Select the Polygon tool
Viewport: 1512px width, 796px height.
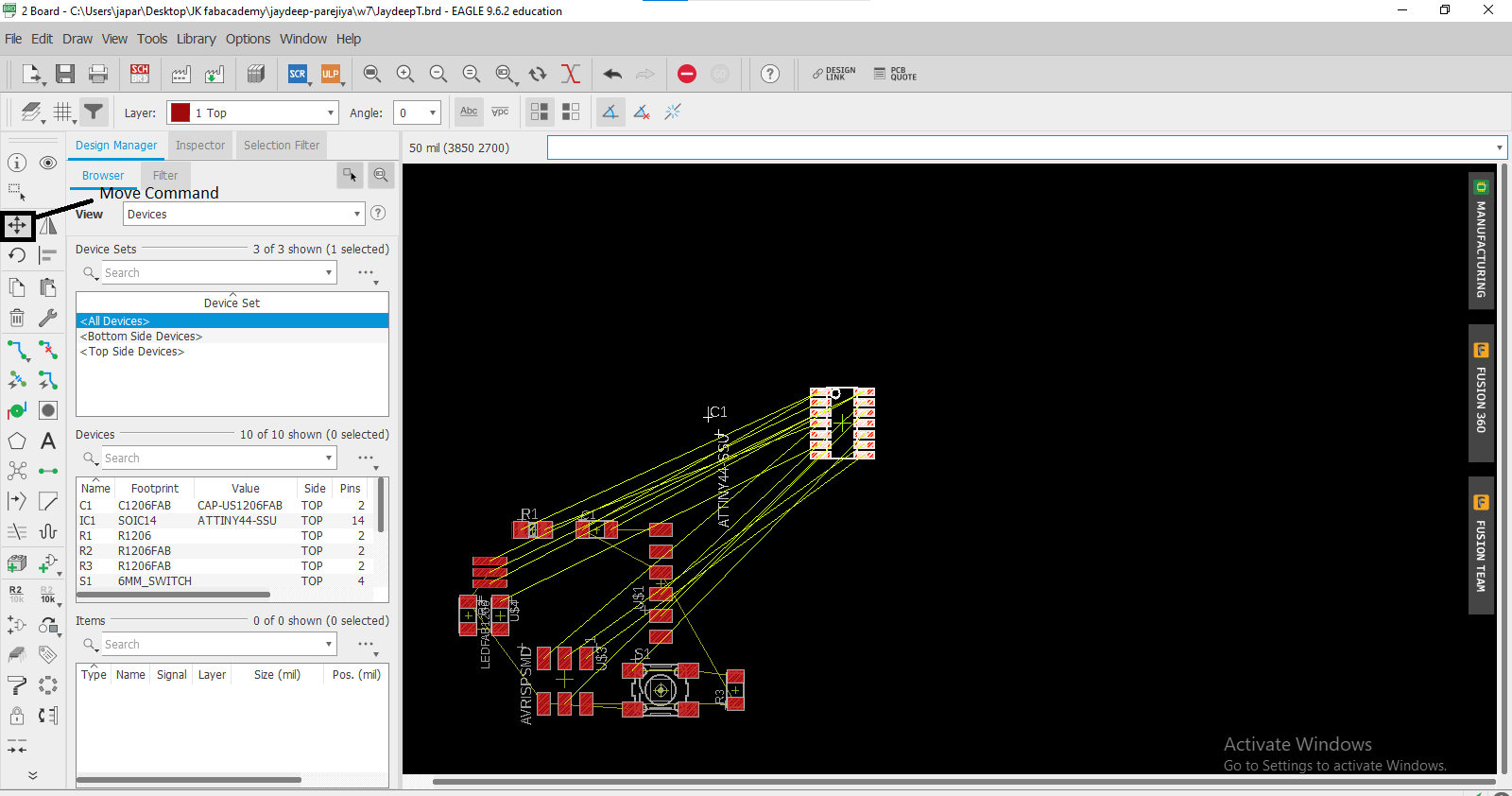click(17, 441)
